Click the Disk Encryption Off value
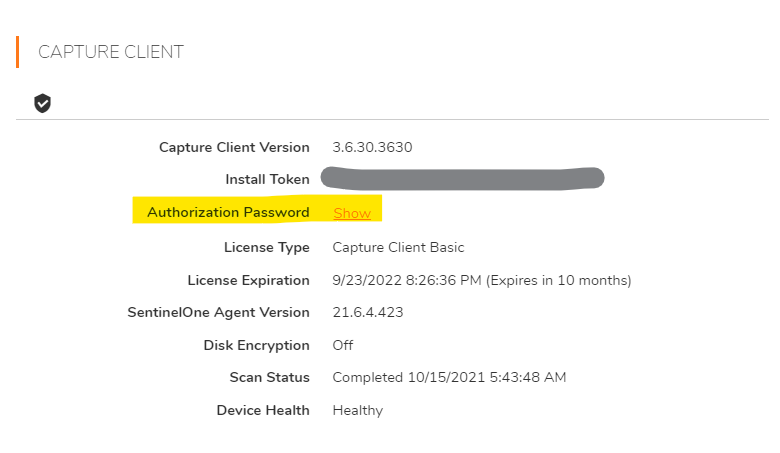The height and width of the screenshot is (453, 780). (x=343, y=345)
